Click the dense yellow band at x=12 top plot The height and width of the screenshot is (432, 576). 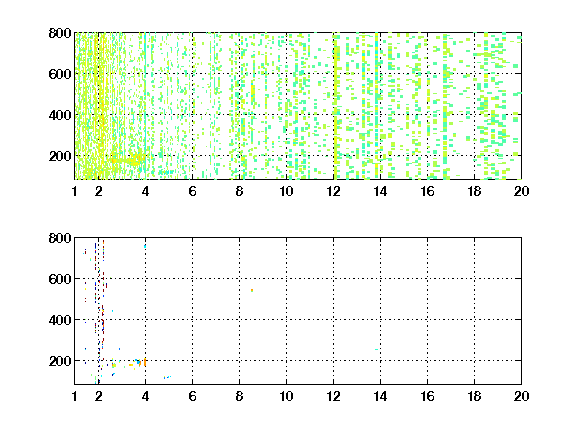coord(335,107)
